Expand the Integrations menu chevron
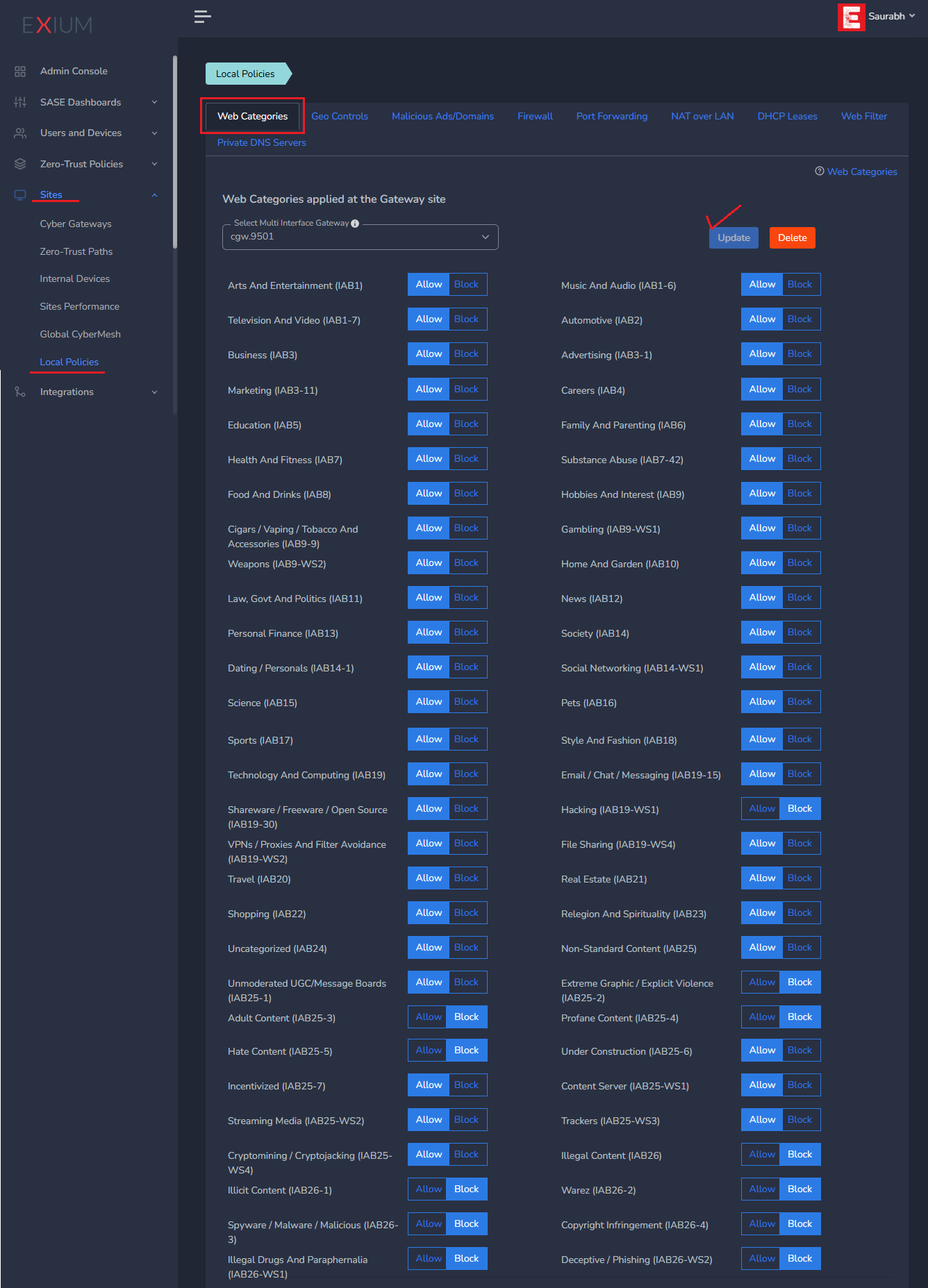Image resolution: width=928 pixels, height=1288 pixels. pyautogui.click(x=154, y=392)
